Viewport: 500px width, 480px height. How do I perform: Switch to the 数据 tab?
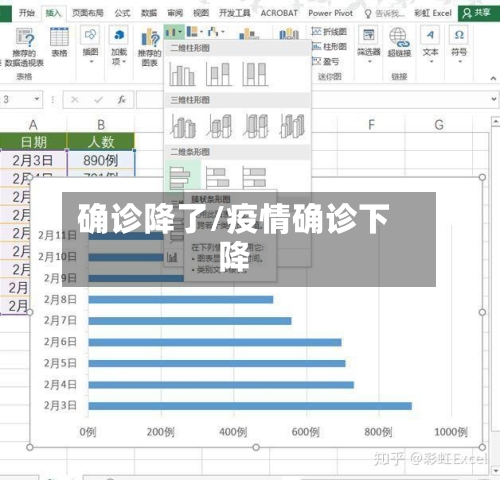coord(149,13)
